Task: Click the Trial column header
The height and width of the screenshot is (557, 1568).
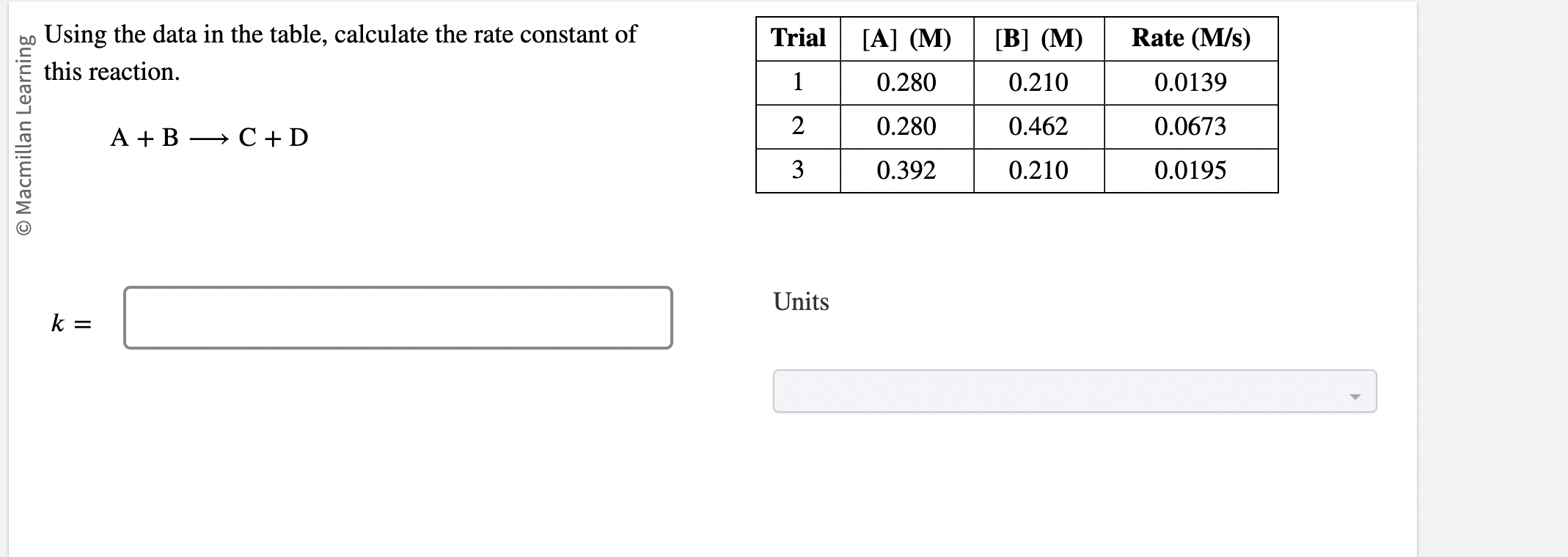Action: [x=798, y=38]
